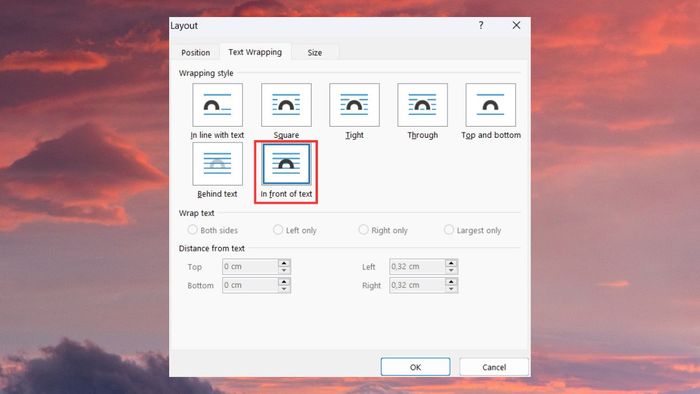700x394 pixels.
Task: Select the Behind text wrapping icon
Action: [x=217, y=164]
